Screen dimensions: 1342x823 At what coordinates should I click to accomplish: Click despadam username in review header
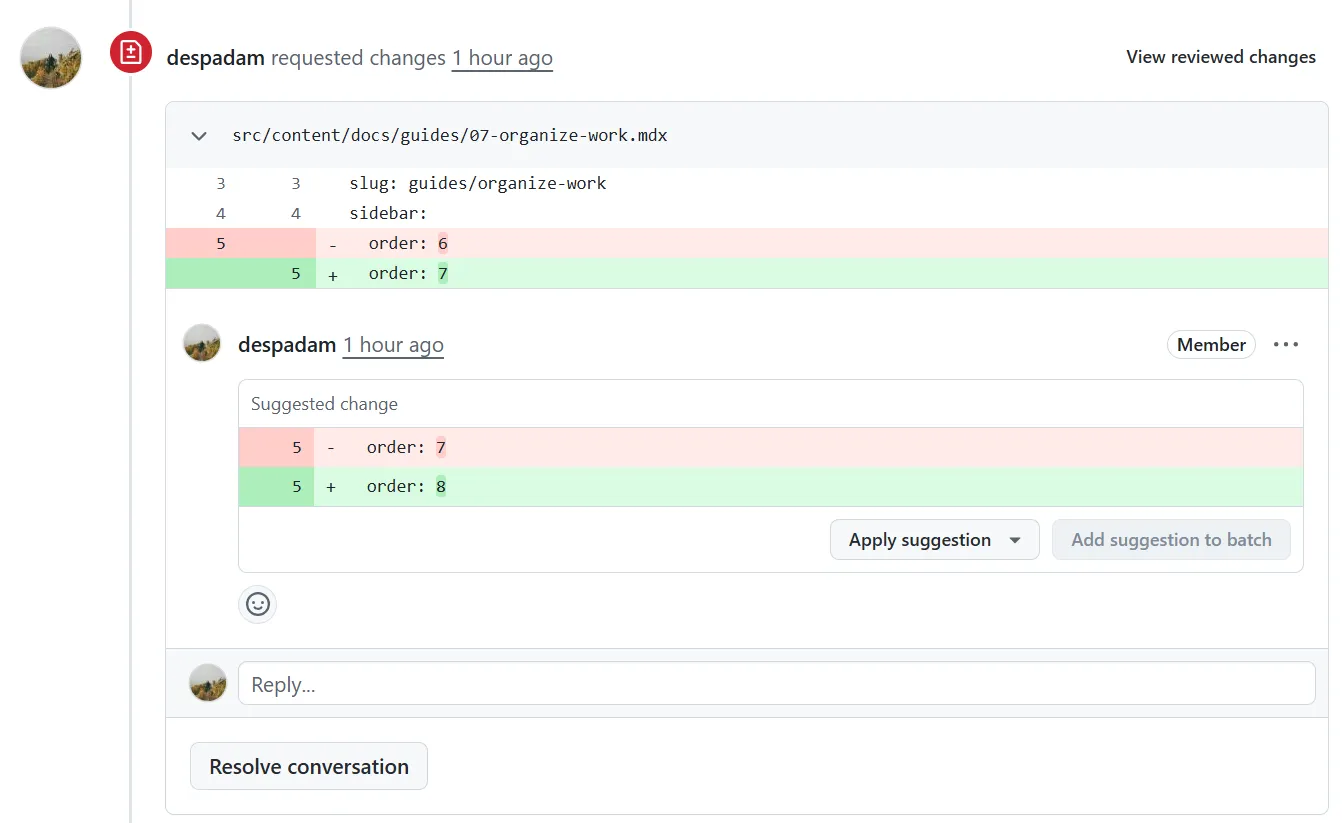216,58
